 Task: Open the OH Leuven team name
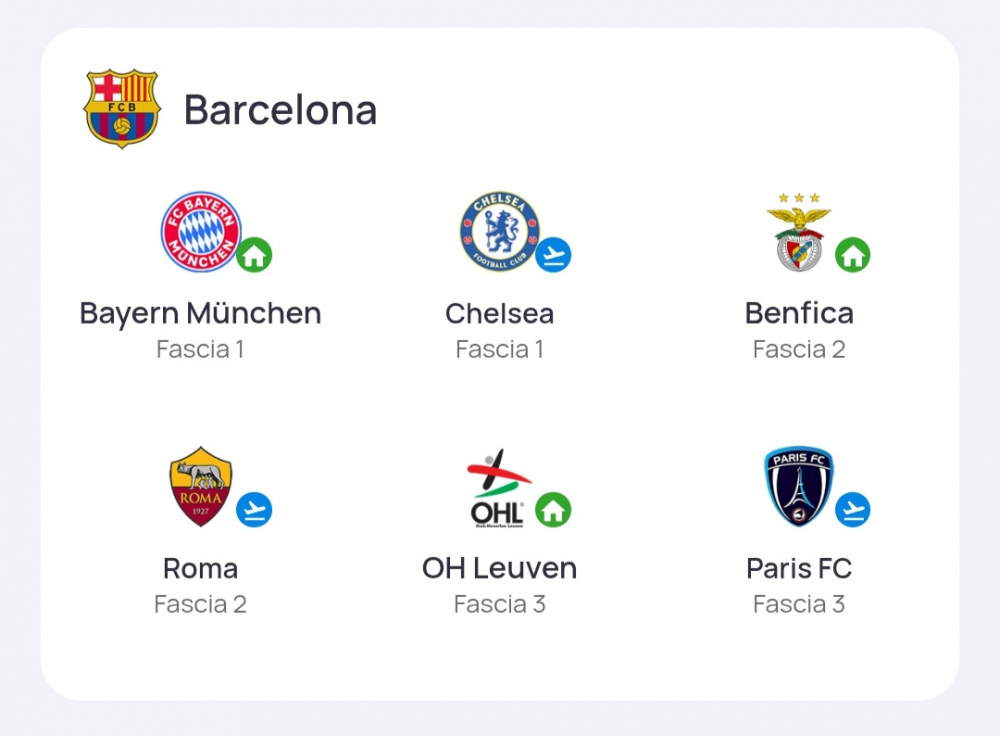click(499, 568)
